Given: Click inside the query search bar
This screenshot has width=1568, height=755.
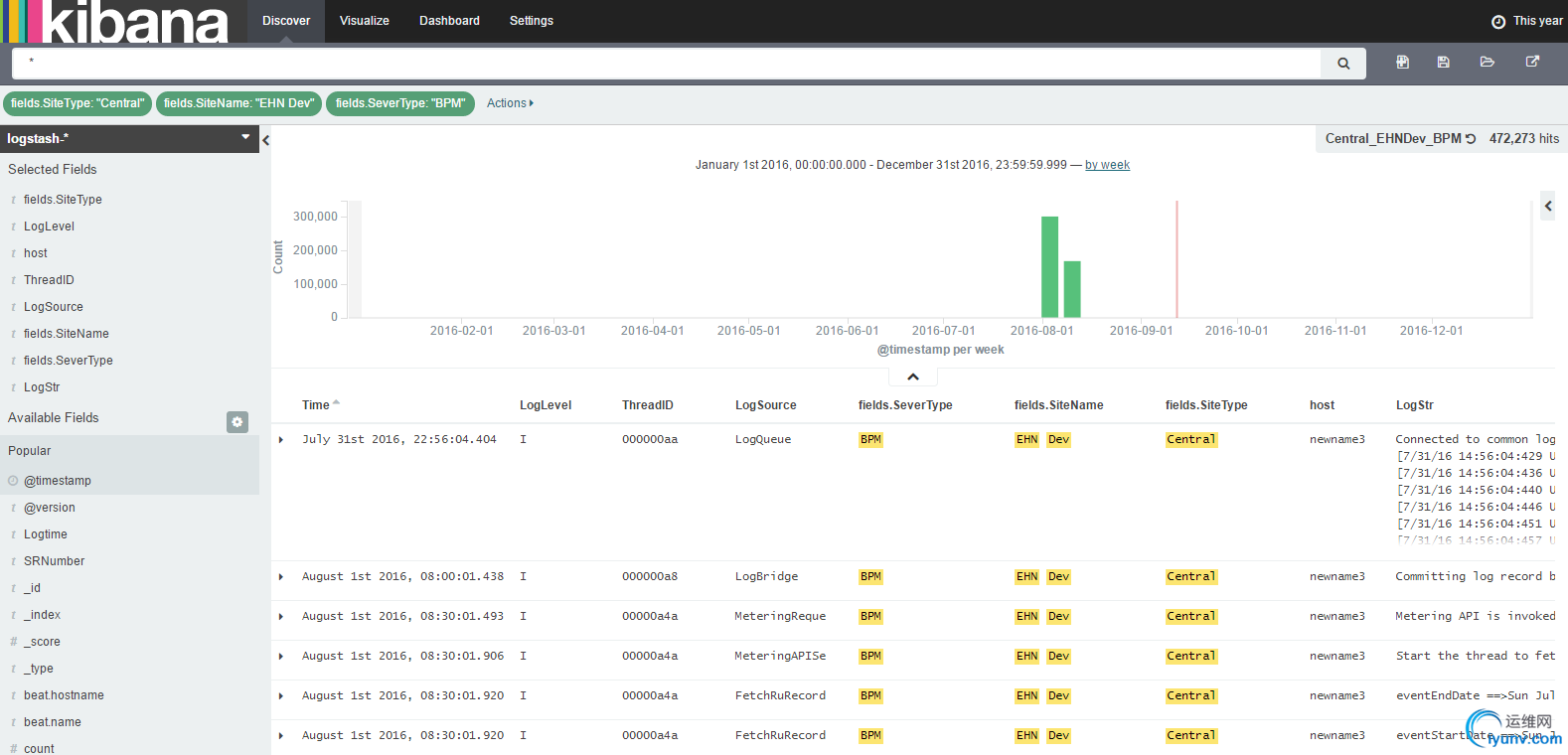Looking at the screenshot, I should [x=666, y=64].
